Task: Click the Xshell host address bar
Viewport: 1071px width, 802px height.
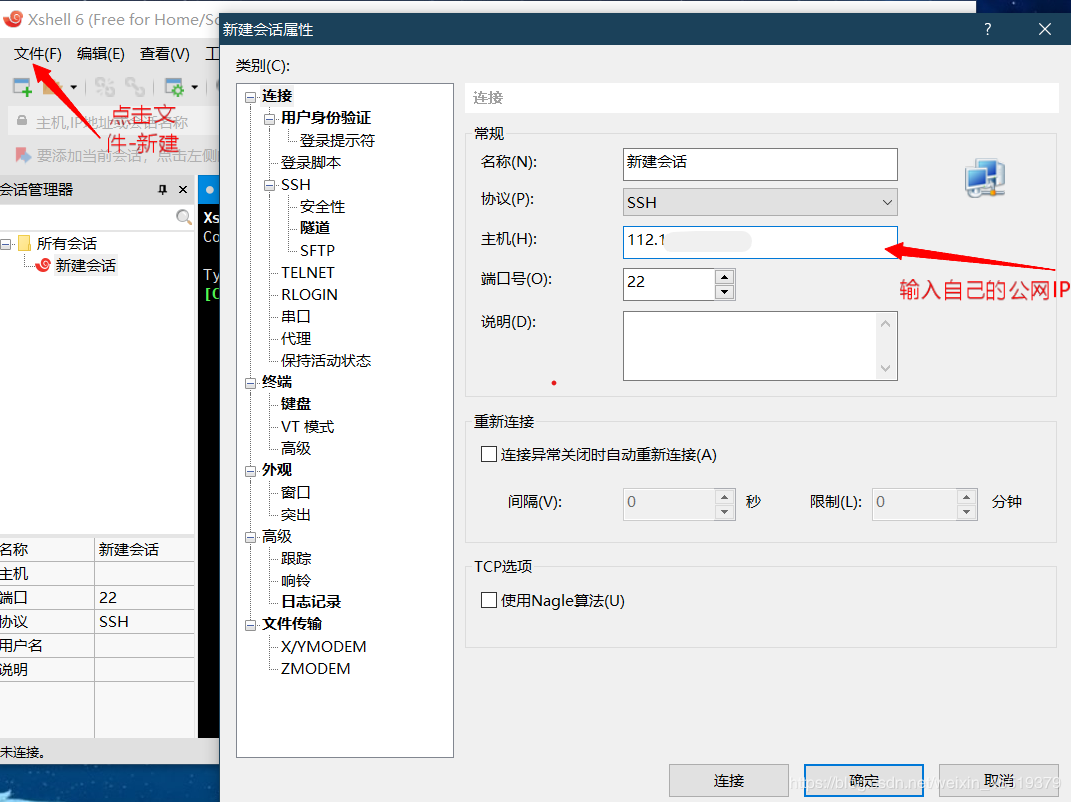Action: click(x=113, y=122)
